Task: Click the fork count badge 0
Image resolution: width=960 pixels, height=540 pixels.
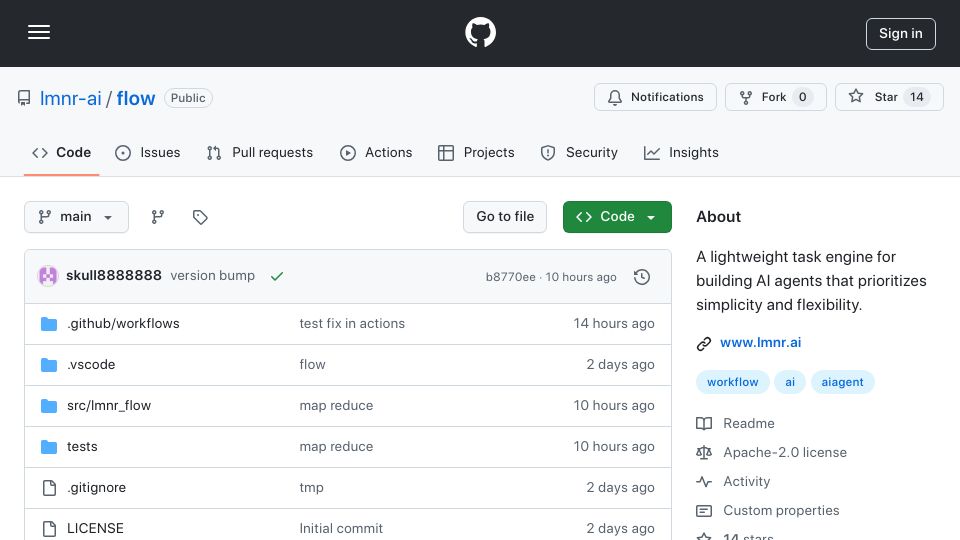Action: click(x=803, y=97)
